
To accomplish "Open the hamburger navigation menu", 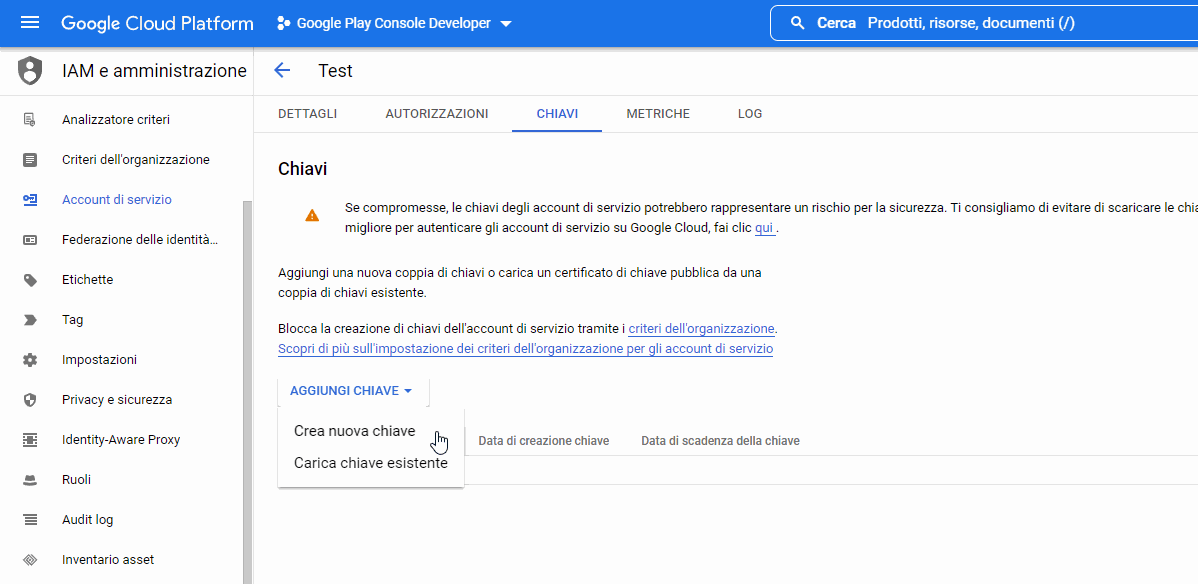I will [x=30, y=23].
